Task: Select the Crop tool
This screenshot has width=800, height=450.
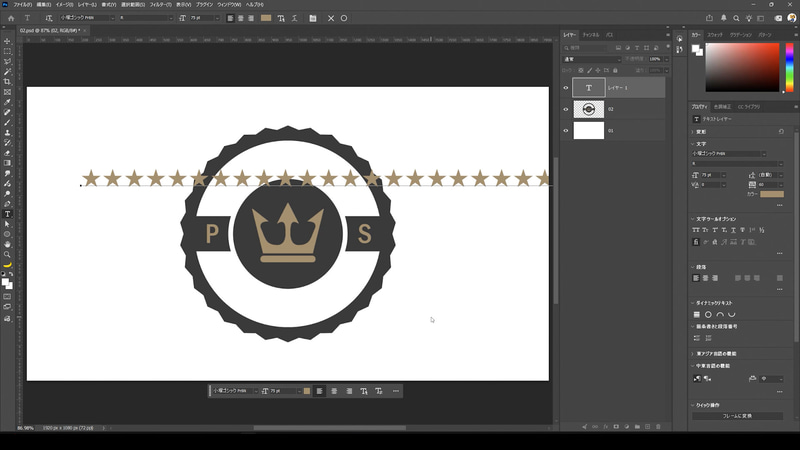Action: click(x=7, y=82)
